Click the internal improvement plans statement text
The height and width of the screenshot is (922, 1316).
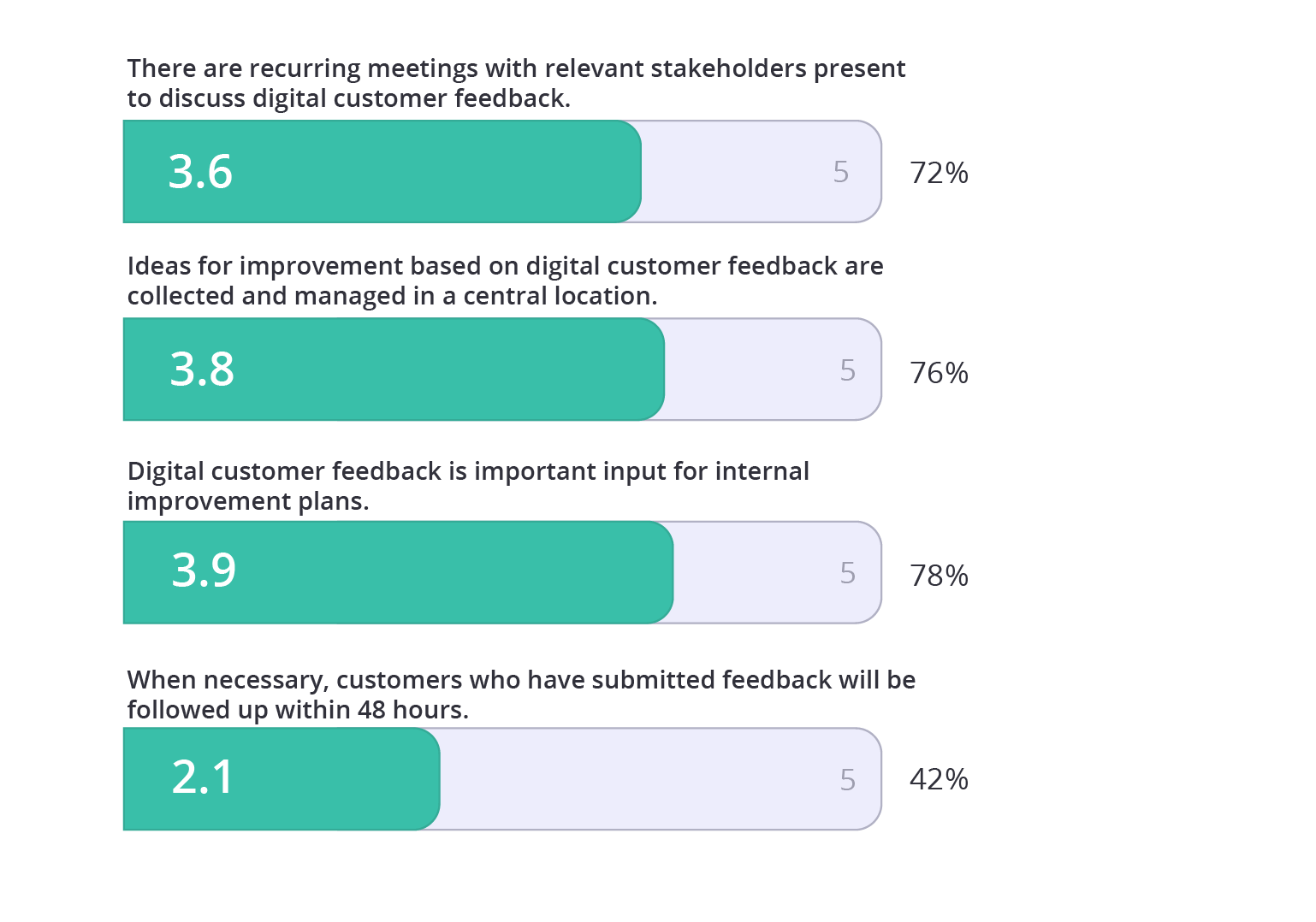tap(468, 486)
